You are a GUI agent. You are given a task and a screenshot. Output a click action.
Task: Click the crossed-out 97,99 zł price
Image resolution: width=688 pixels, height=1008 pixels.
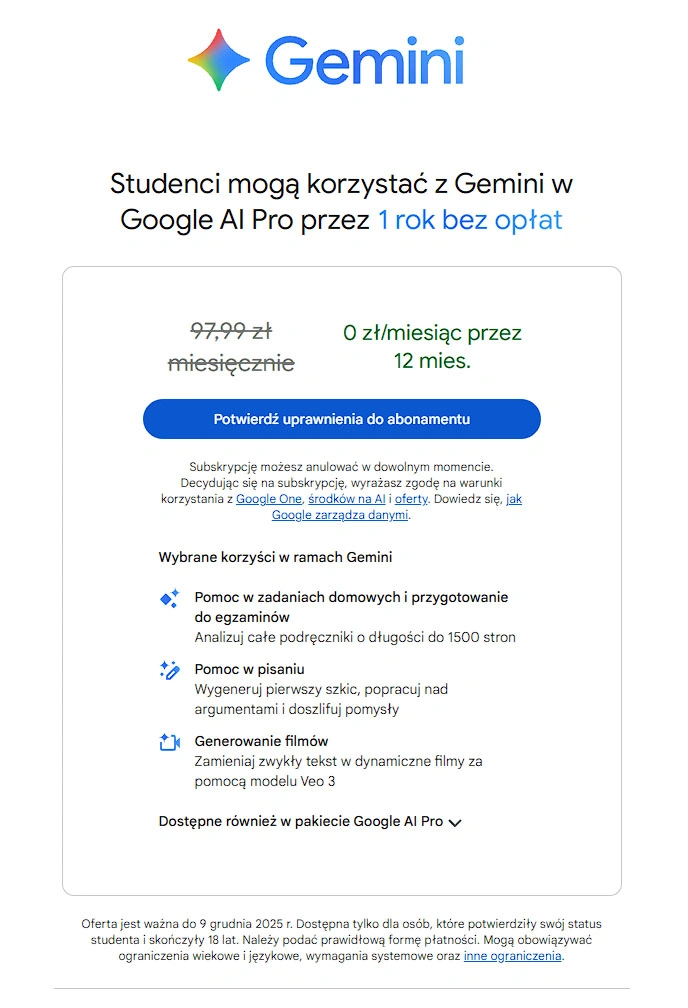click(231, 331)
